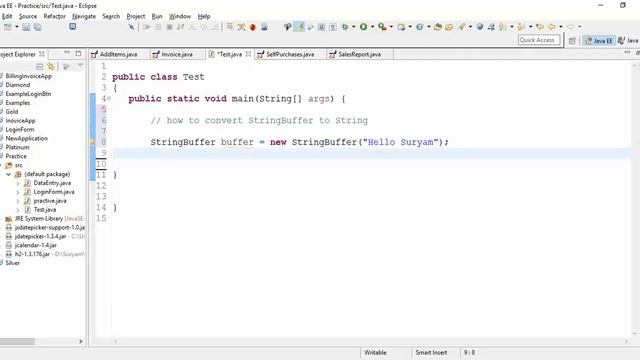Open the Window menu

(x=180, y=16)
